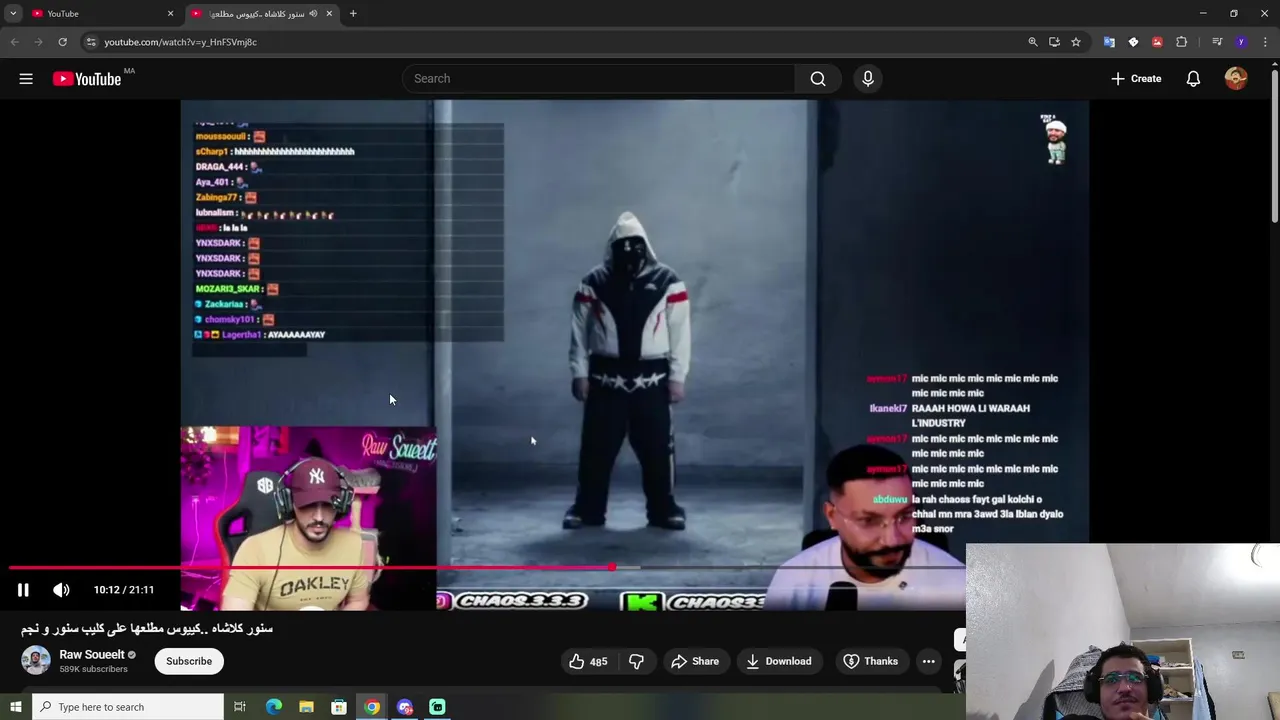Open the YouTube guide hamburger menu
1280x720 pixels.
26,79
